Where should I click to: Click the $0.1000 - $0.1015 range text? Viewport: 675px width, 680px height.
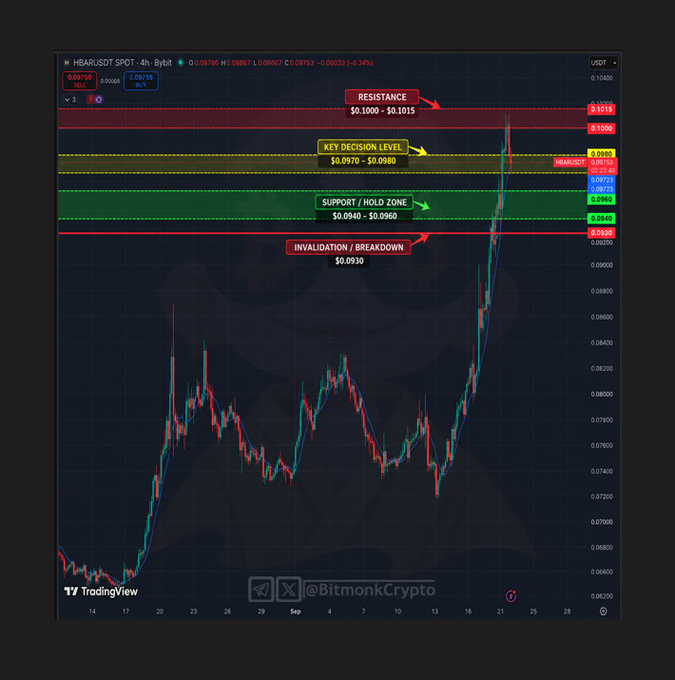pyautogui.click(x=383, y=111)
